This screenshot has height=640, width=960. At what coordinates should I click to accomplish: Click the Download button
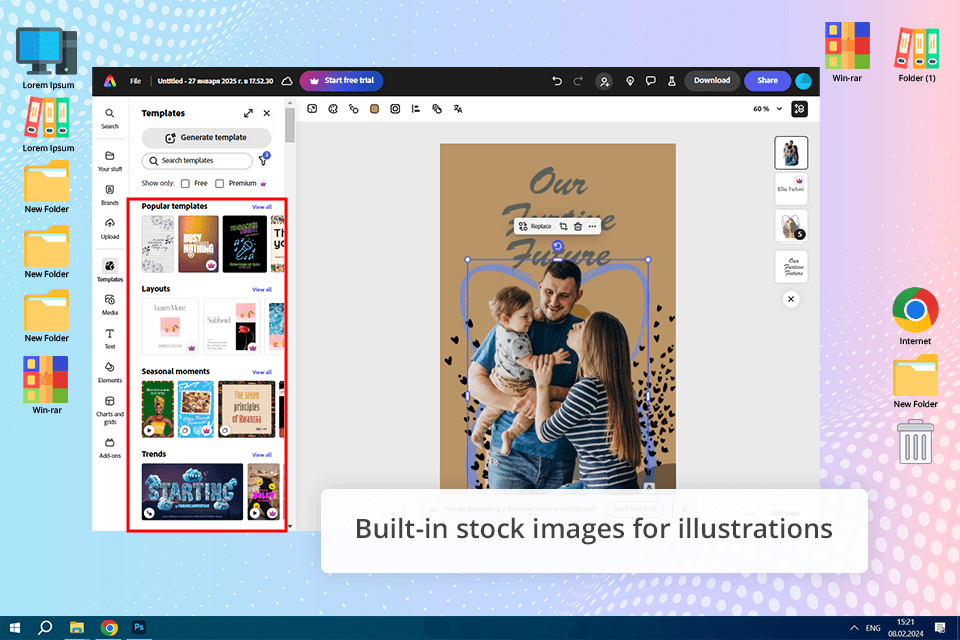pyautogui.click(x=712, y=81)
